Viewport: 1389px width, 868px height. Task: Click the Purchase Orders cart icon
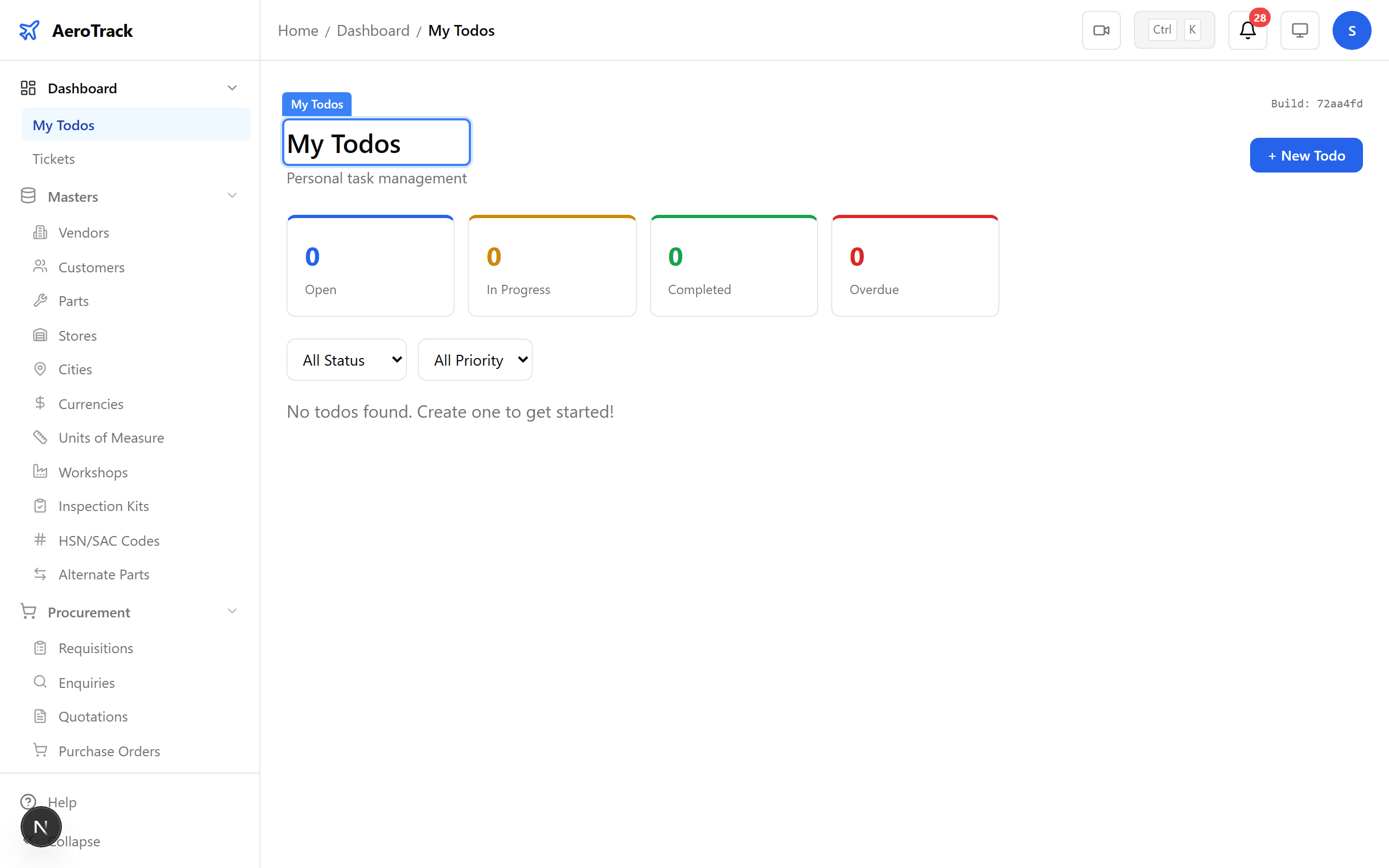[40, 750]
